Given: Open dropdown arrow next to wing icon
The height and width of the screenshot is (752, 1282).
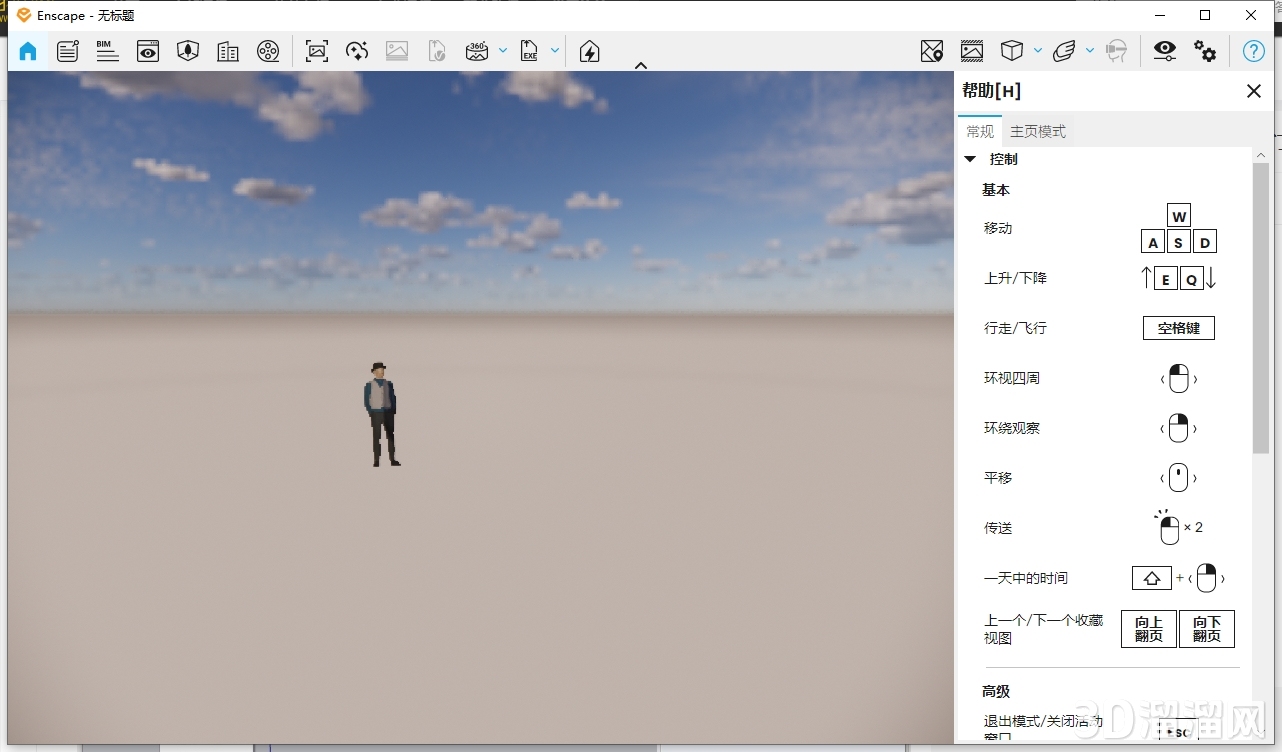Looking at the screenshot, I should [x=1090, y=51].
